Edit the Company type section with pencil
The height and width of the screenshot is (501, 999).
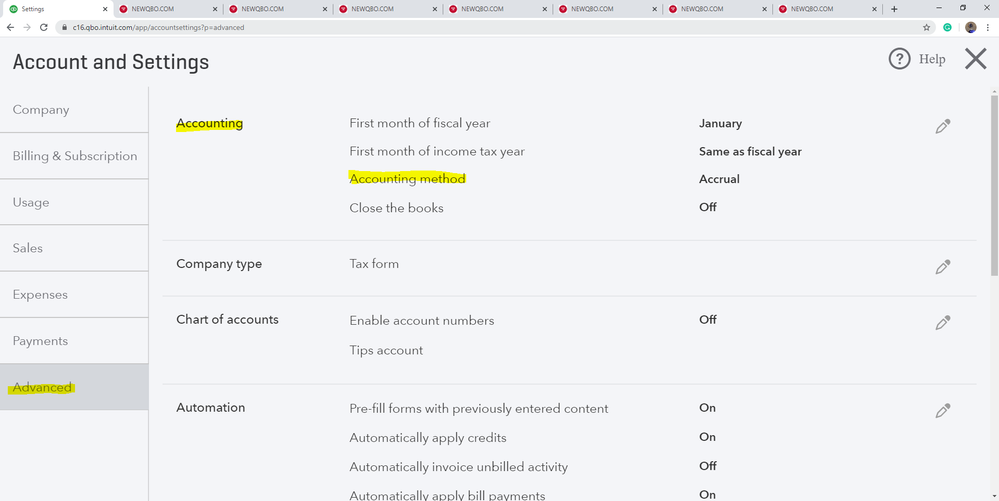942,267
